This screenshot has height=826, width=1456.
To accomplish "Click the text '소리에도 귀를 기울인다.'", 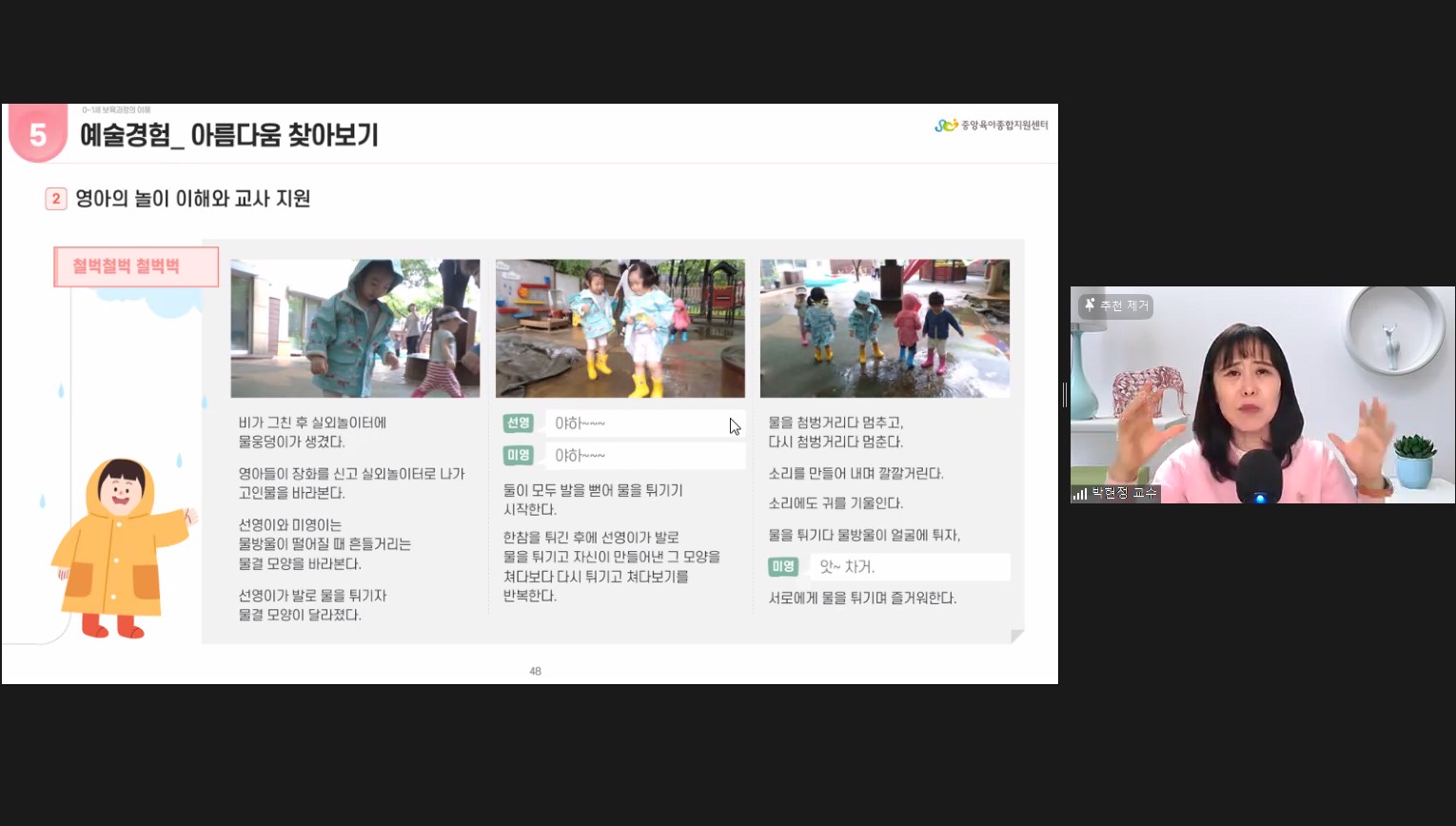I will [836, 502].
